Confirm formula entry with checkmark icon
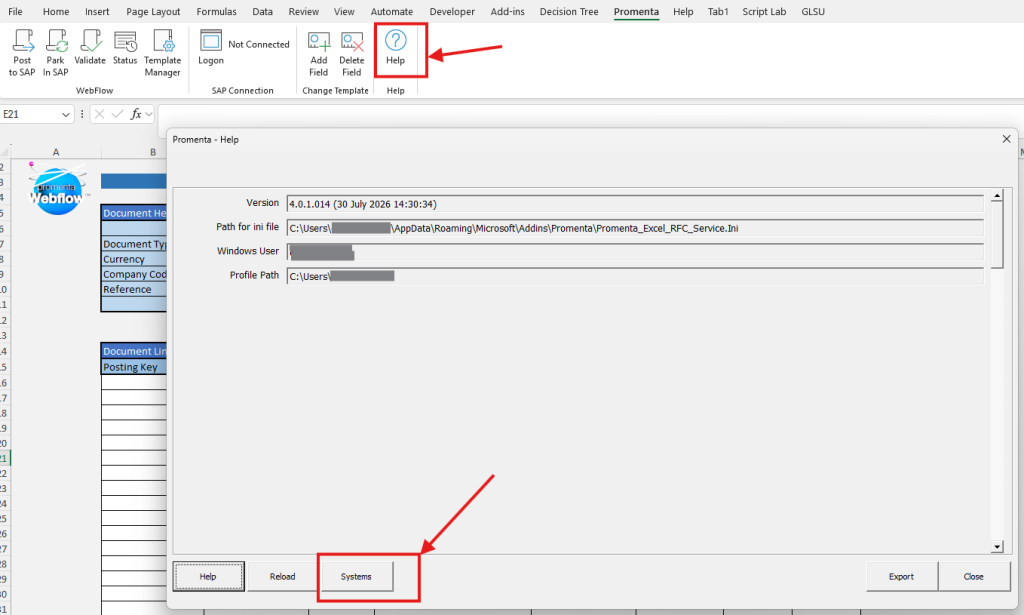Viewport: 1024px width, 615px height. point(118,114)
